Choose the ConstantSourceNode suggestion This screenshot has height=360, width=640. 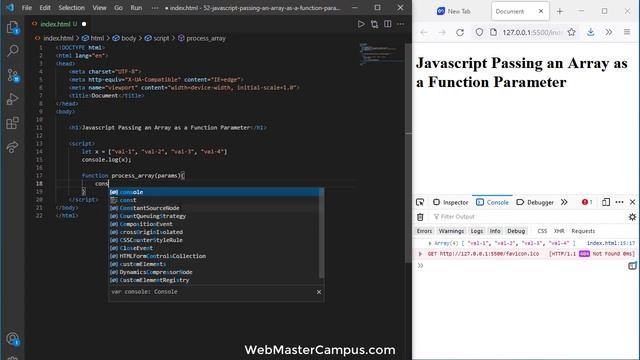point(216,208)
